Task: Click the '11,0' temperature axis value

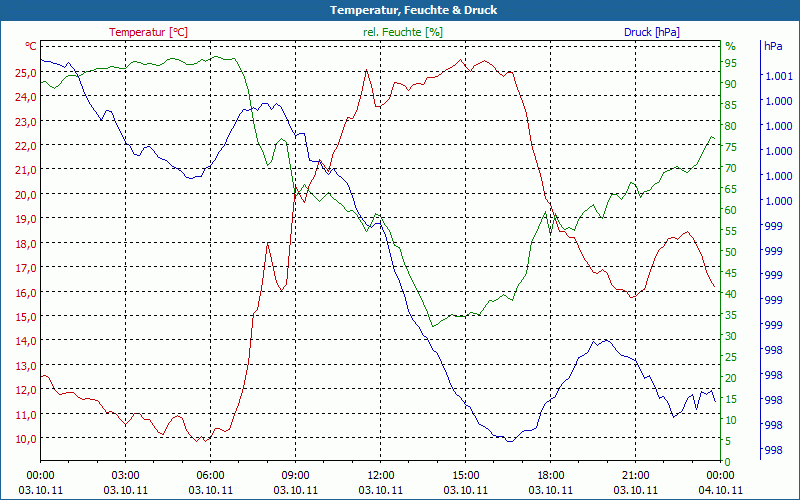Action: (x=26, y=414)
